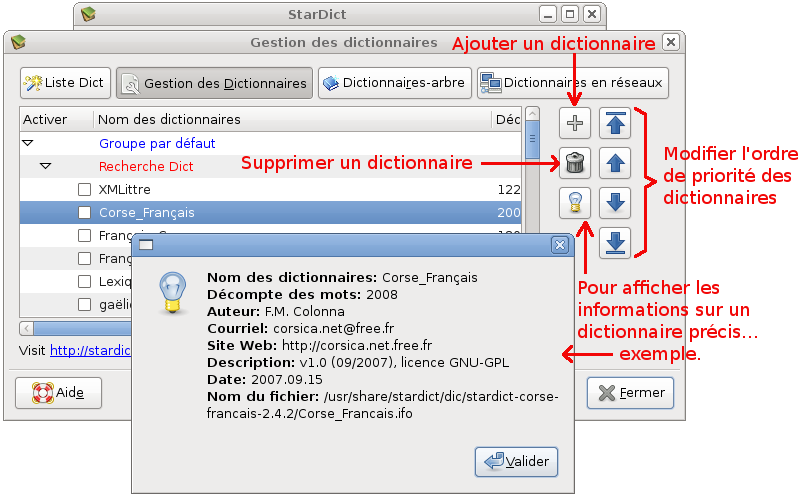This screenshot has height=500, width=805.
Task: Select Groupe par défaut text
Action: click(157, 143)
